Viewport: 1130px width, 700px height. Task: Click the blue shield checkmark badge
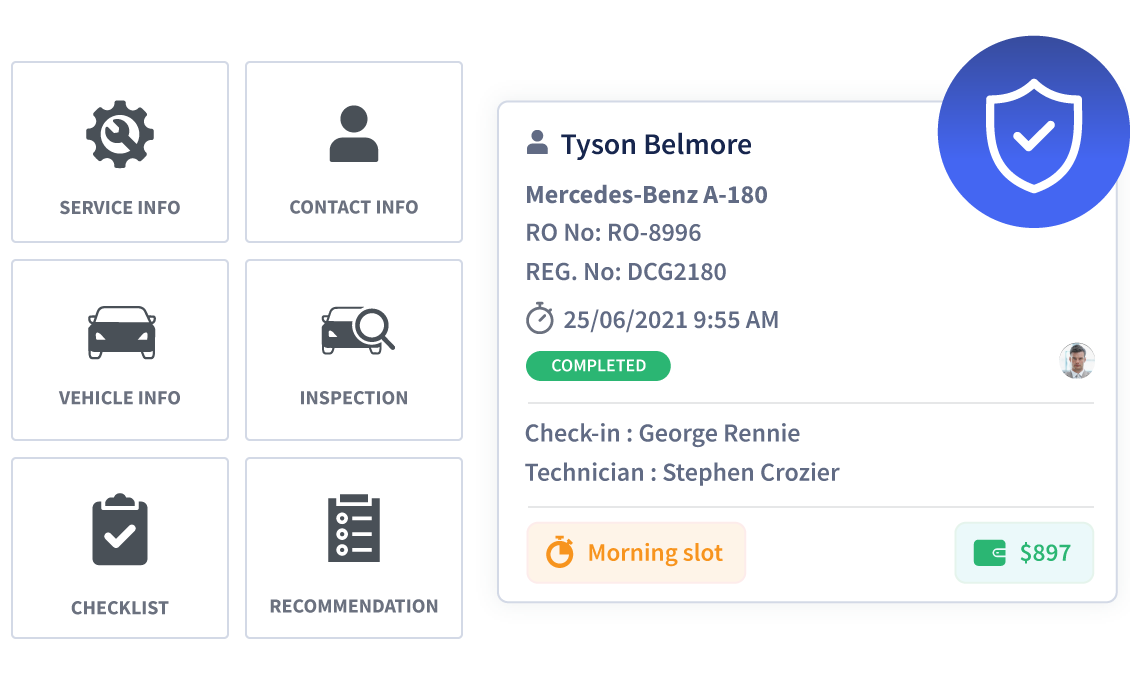coord(1033,134)
